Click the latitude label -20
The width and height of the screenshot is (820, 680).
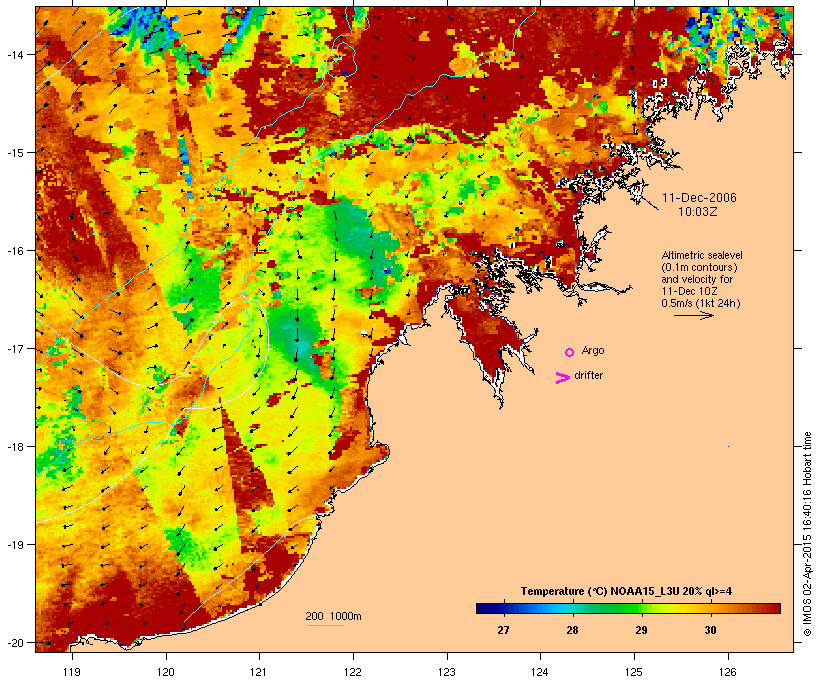15,643
